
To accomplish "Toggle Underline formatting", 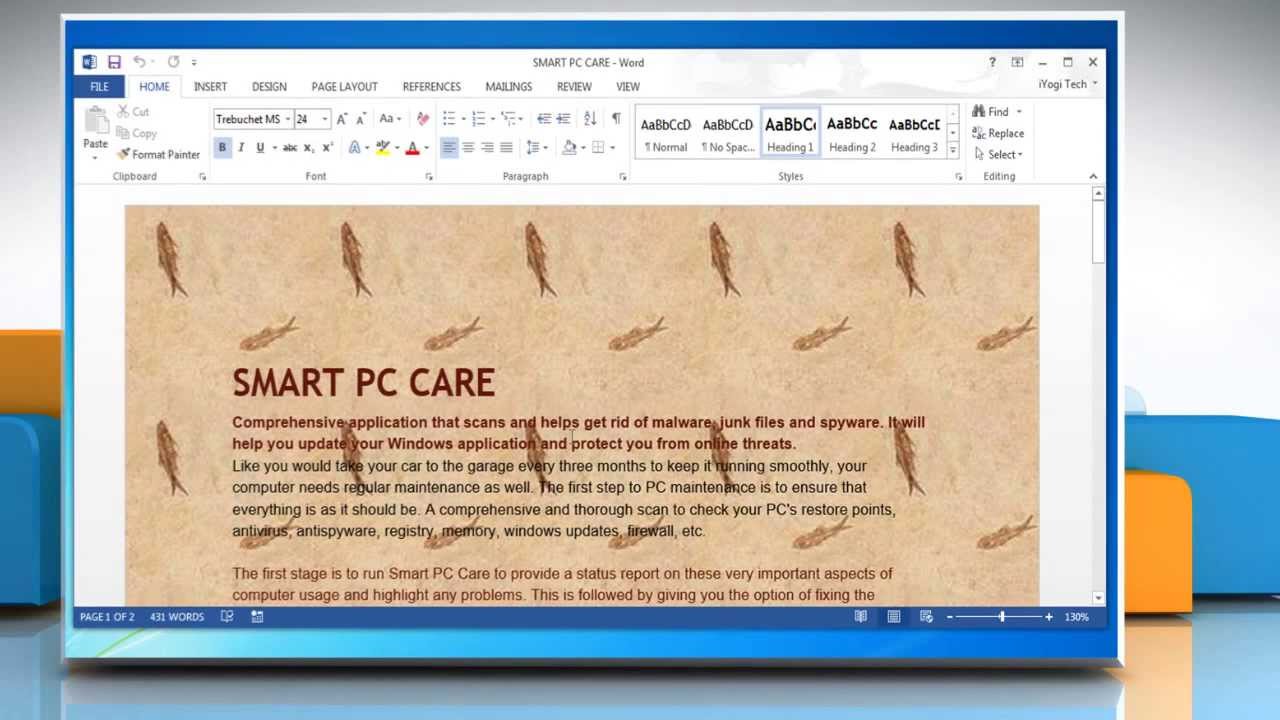I will pos(260,148).
